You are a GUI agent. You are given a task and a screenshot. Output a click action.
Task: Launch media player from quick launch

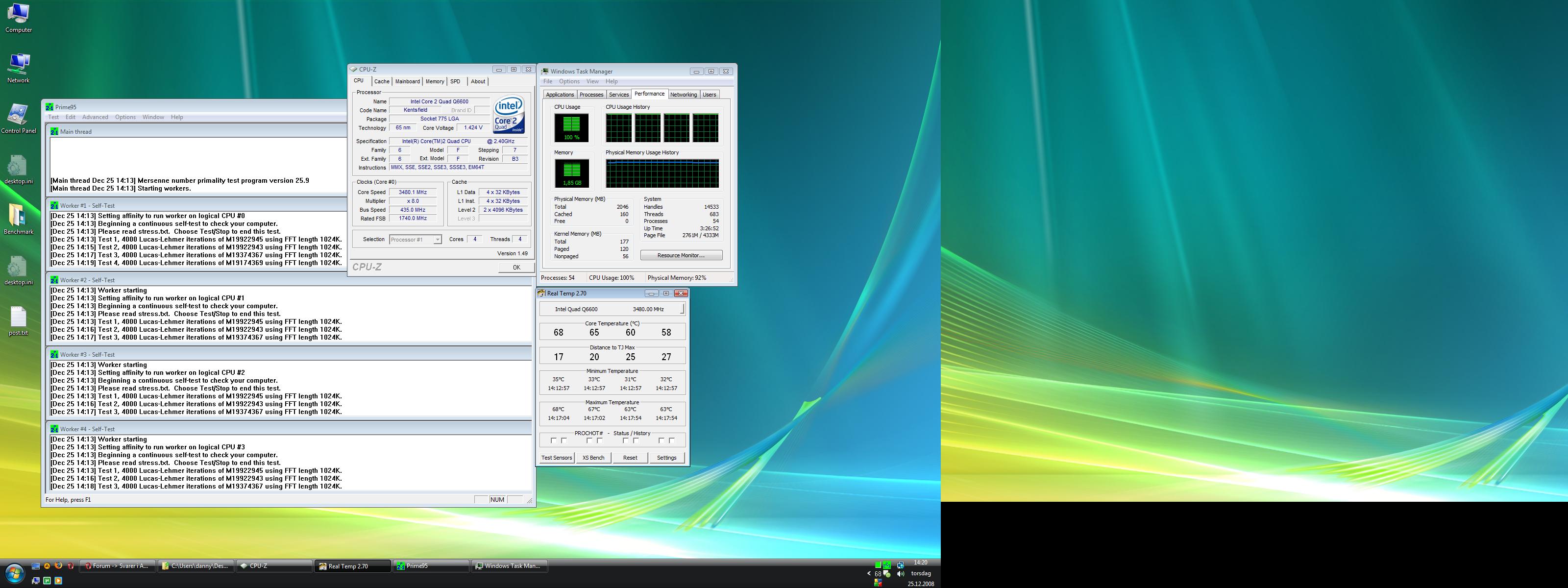(x=58, y=581)
